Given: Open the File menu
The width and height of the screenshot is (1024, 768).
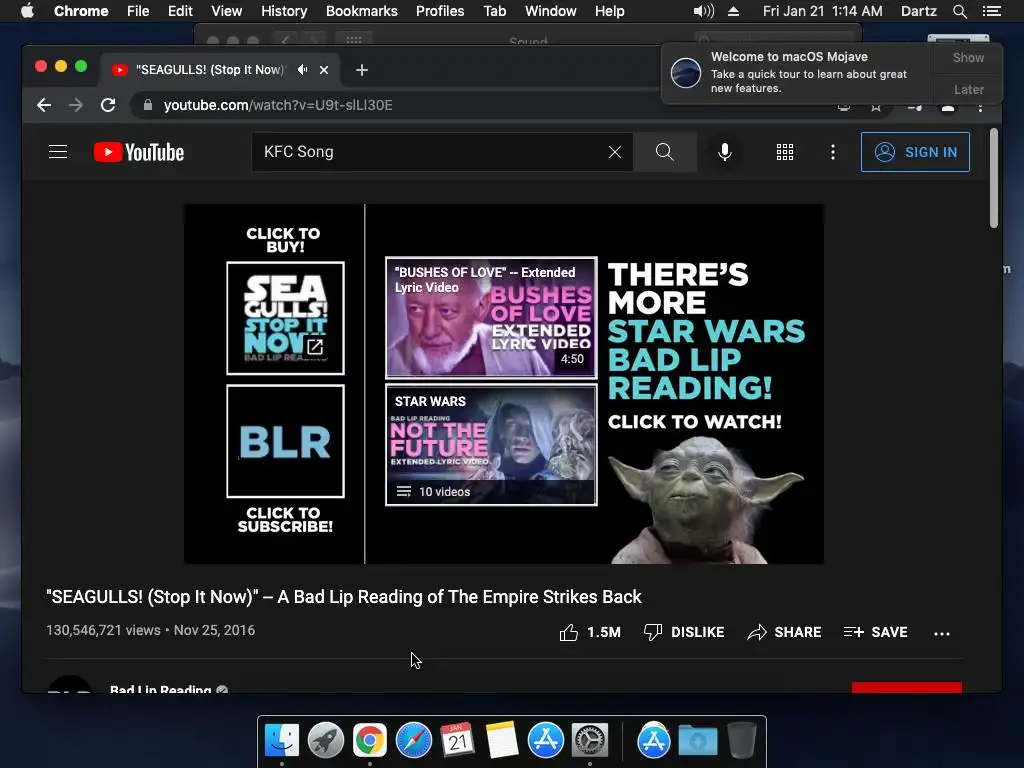Looking at the screenshot, I should click(138, 11).
